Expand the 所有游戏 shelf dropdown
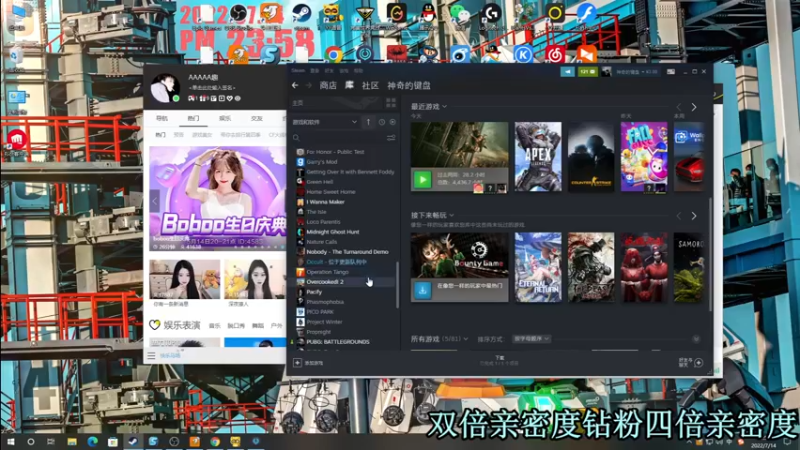800x450 pixels. pos(466,339)
